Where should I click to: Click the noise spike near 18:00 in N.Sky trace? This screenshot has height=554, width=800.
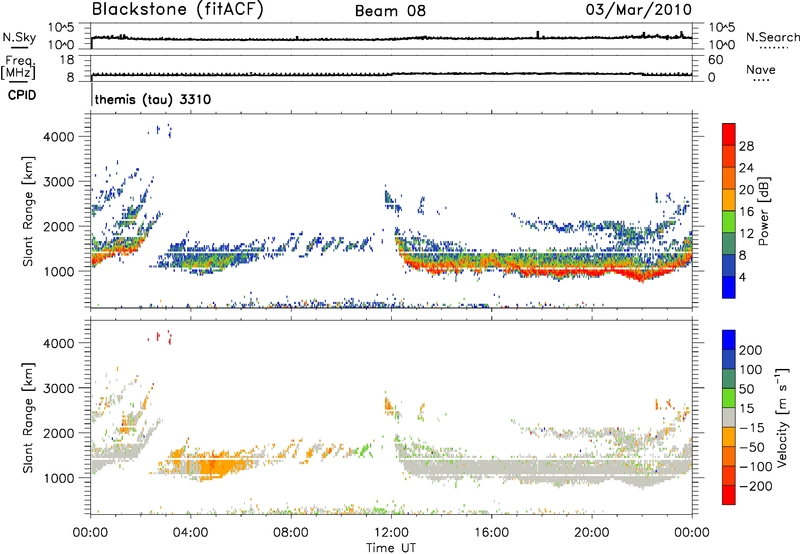pos(538,34)
